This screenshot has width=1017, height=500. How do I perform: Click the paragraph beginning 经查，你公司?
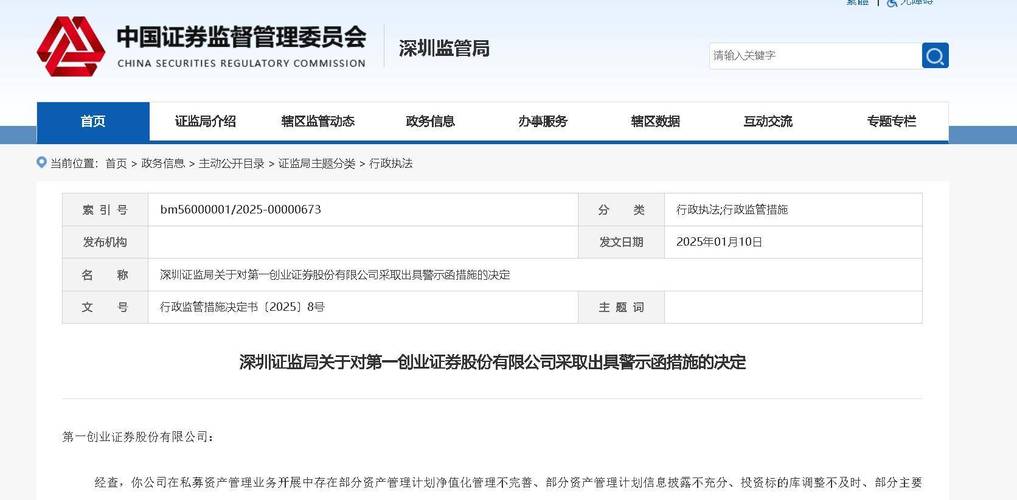[x=508, y=482]
